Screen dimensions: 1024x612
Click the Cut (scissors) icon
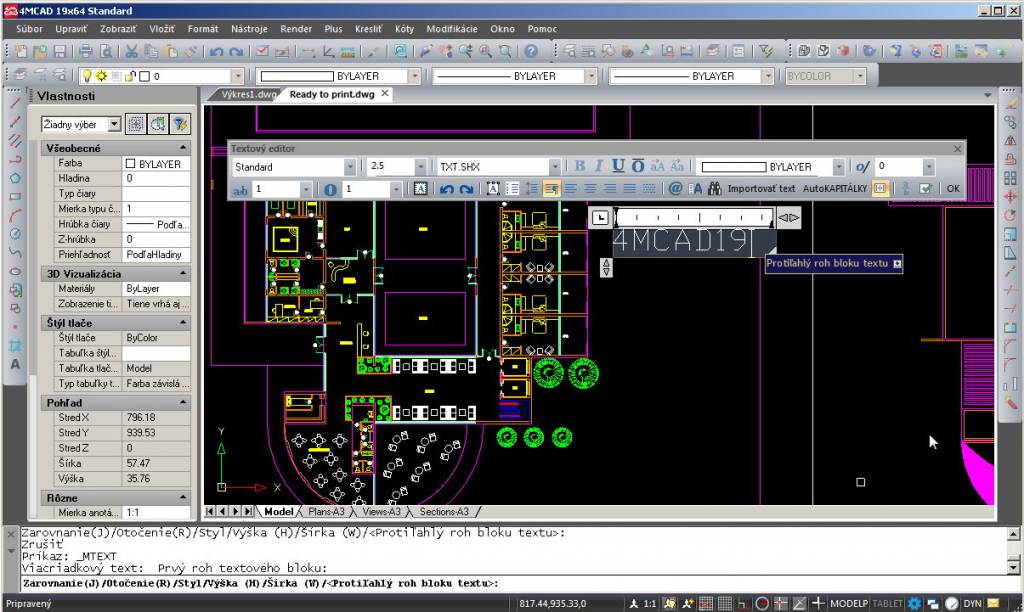coord(131,51)
